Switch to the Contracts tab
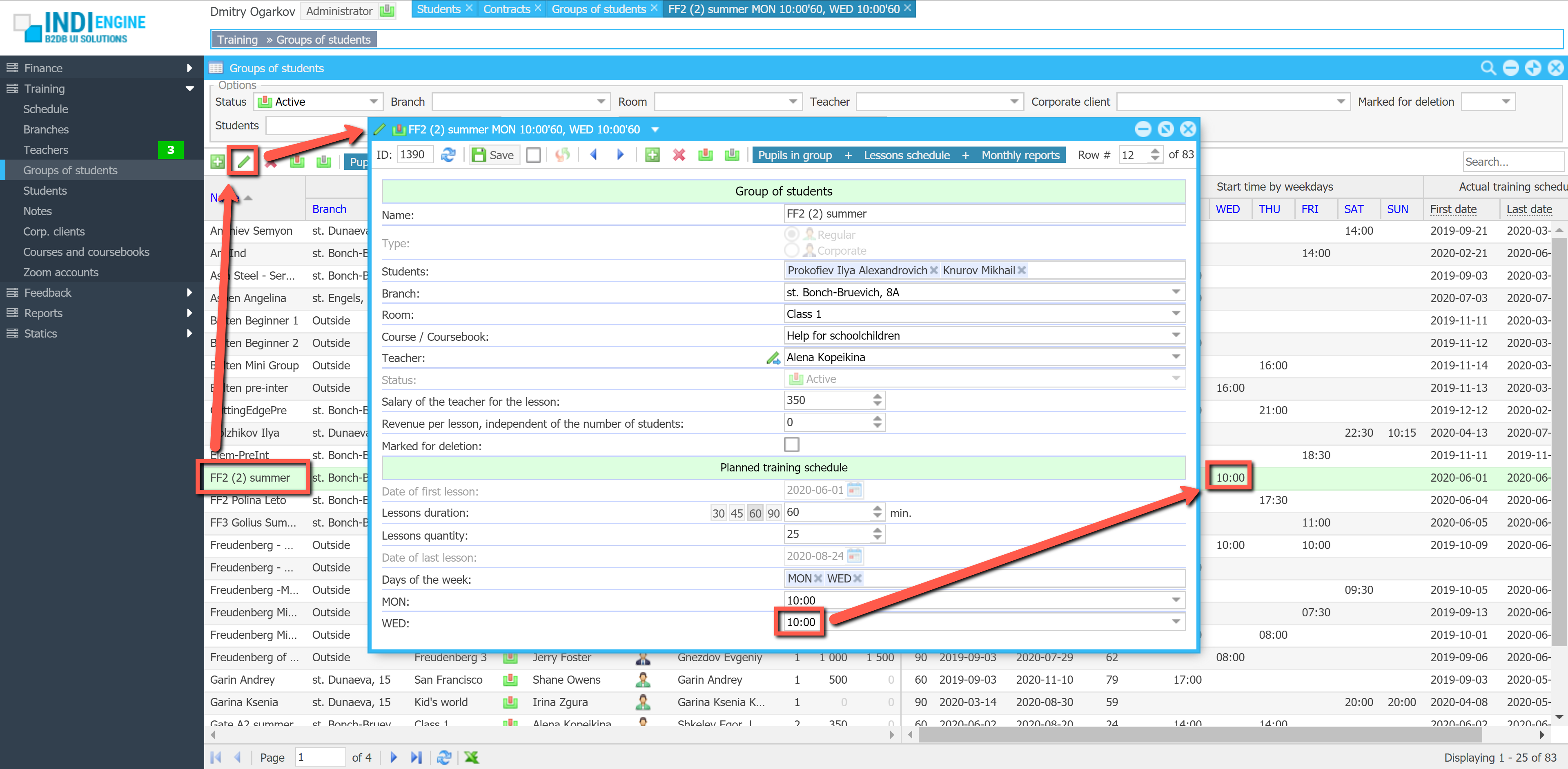The width and height of the screenshot is (1568, 769). 506,9
